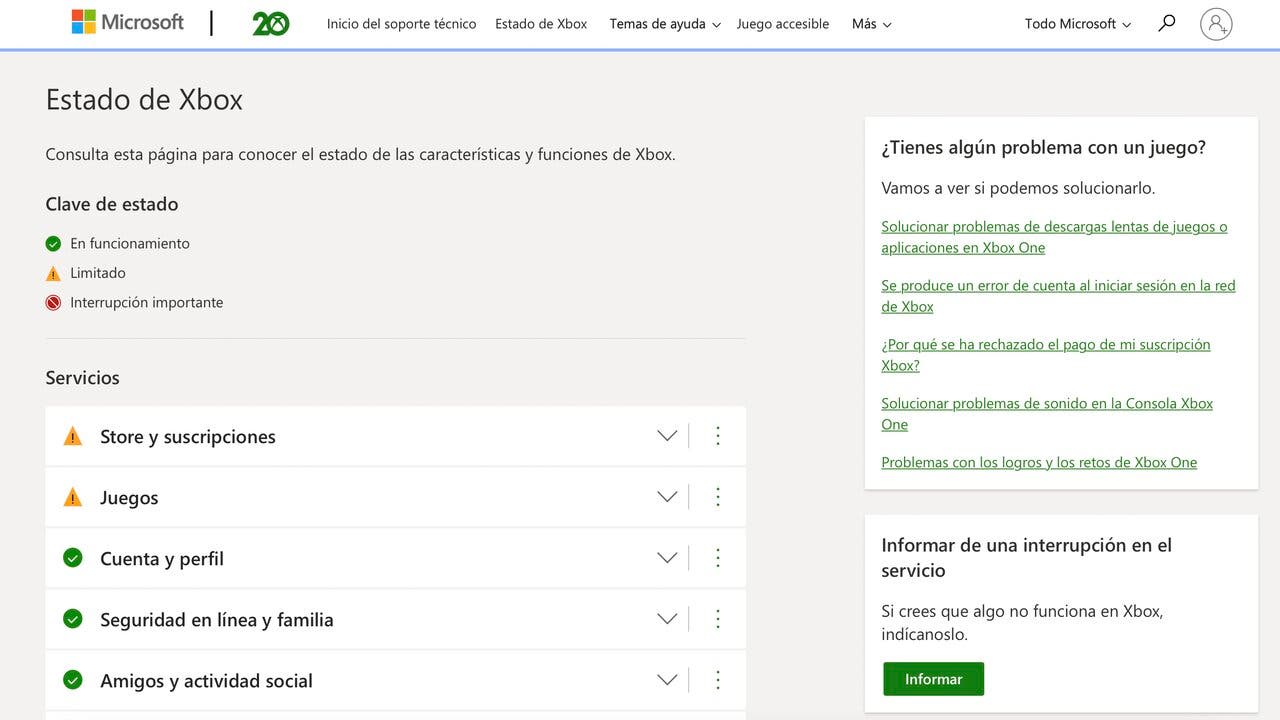Click the Cuenta y perfil row title
1280x720 pixels.
[x=162, y=559]
